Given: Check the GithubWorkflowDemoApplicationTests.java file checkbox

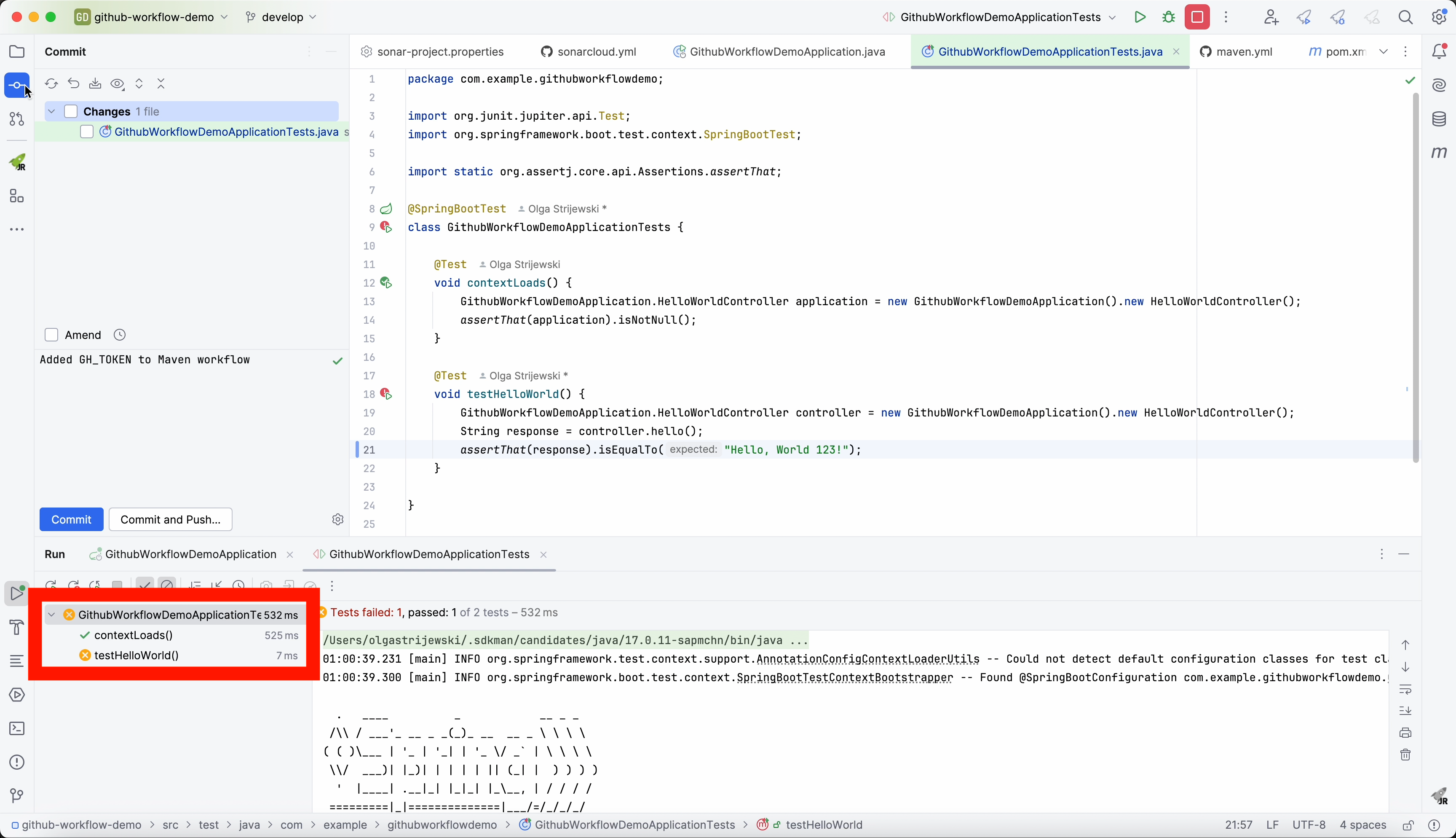Looking at the screenshot, I should click(x=87, y=132).
